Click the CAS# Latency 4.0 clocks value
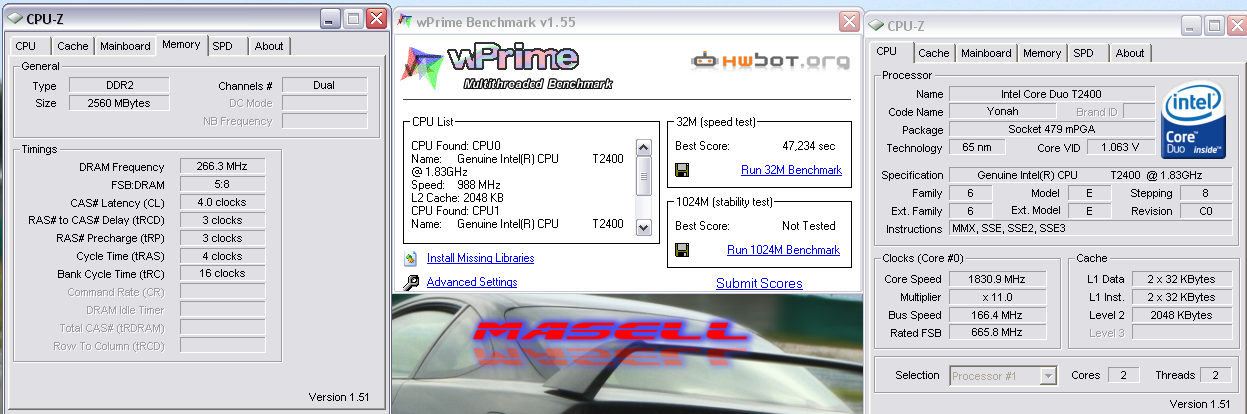 coord(222,202)
